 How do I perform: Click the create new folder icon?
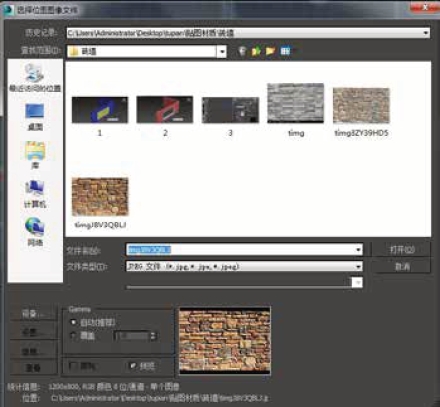[270, 51]
